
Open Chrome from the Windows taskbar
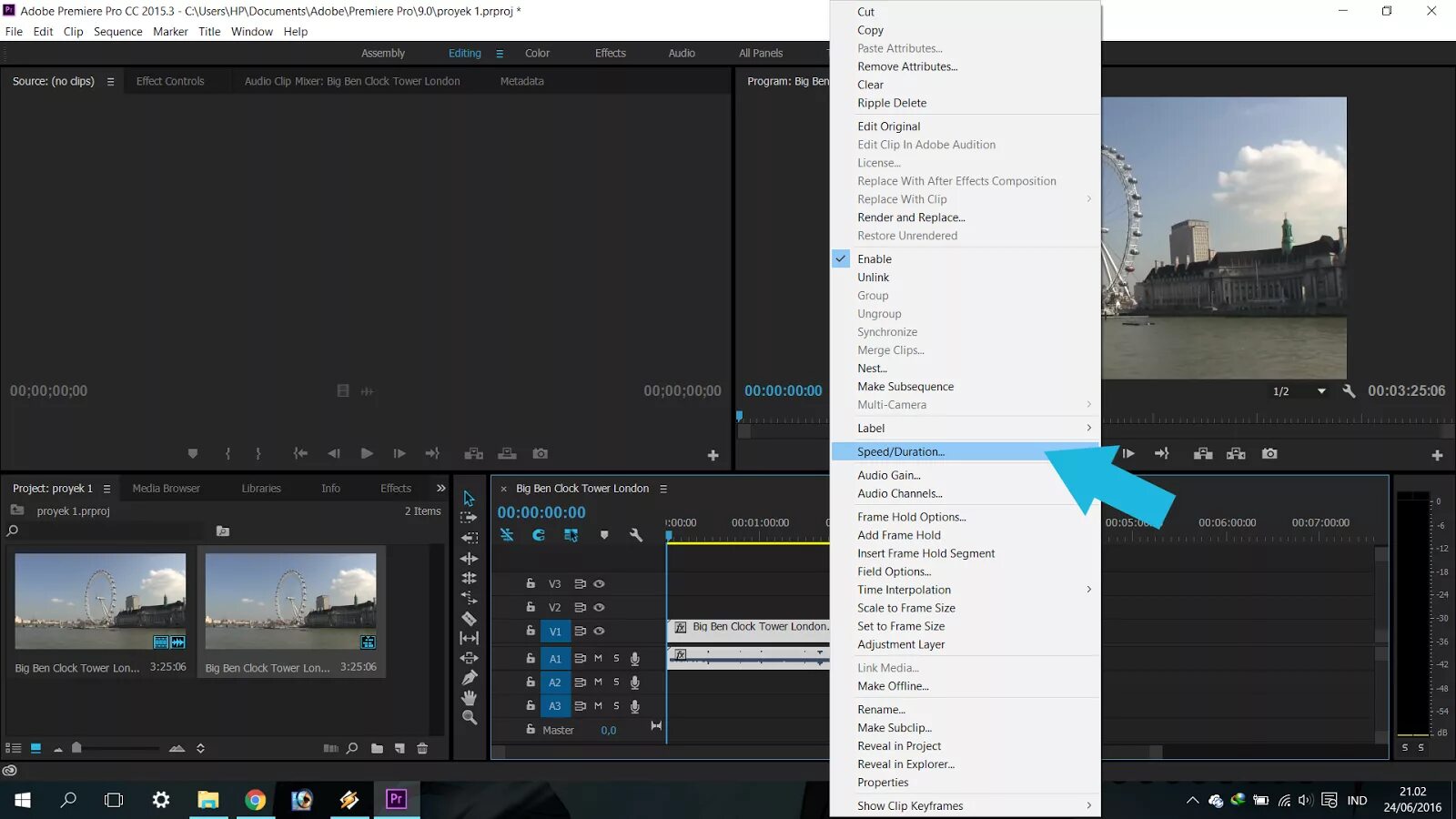point(255,800)
